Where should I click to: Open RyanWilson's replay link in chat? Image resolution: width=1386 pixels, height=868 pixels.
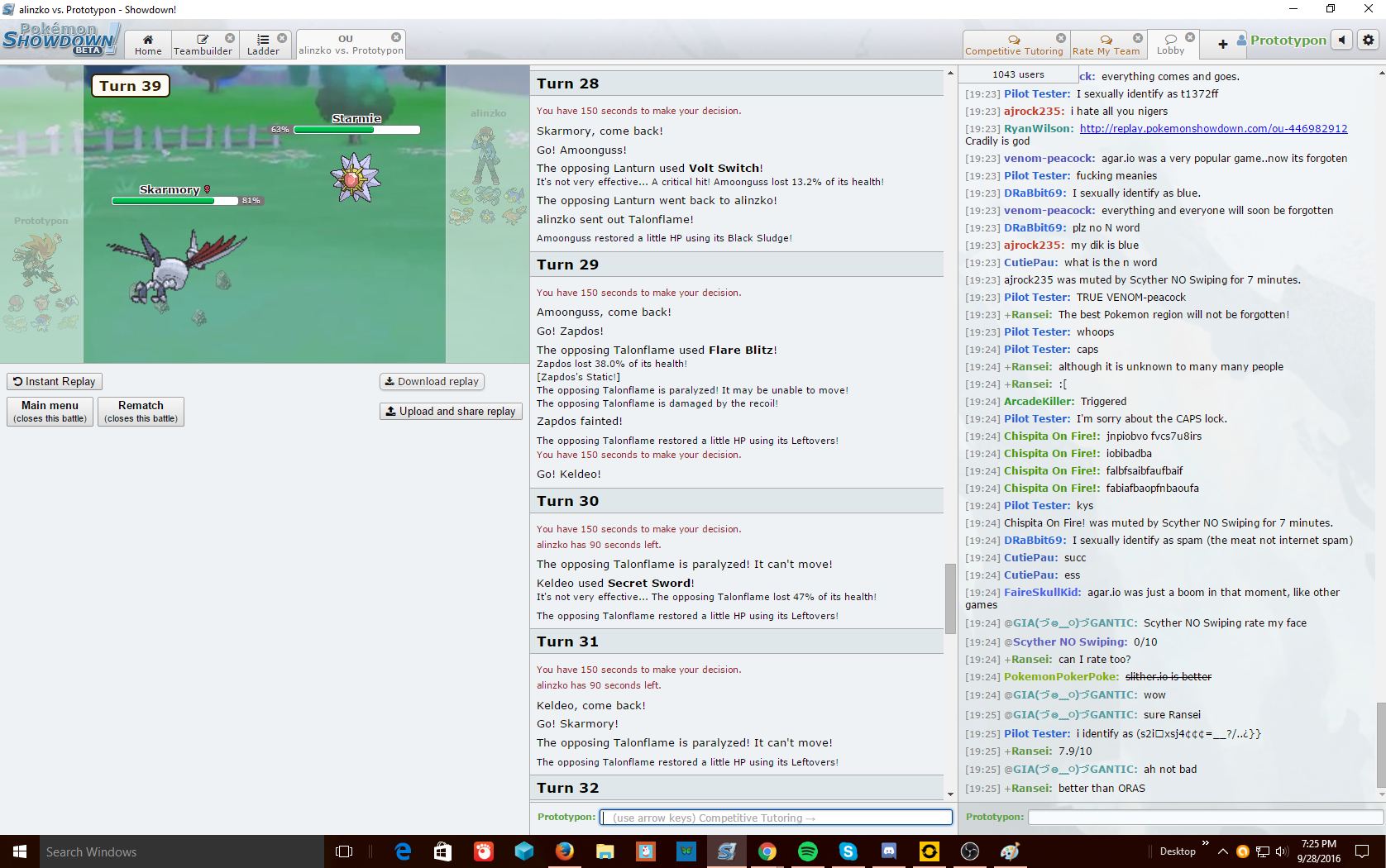click(x=1213, y=129)
